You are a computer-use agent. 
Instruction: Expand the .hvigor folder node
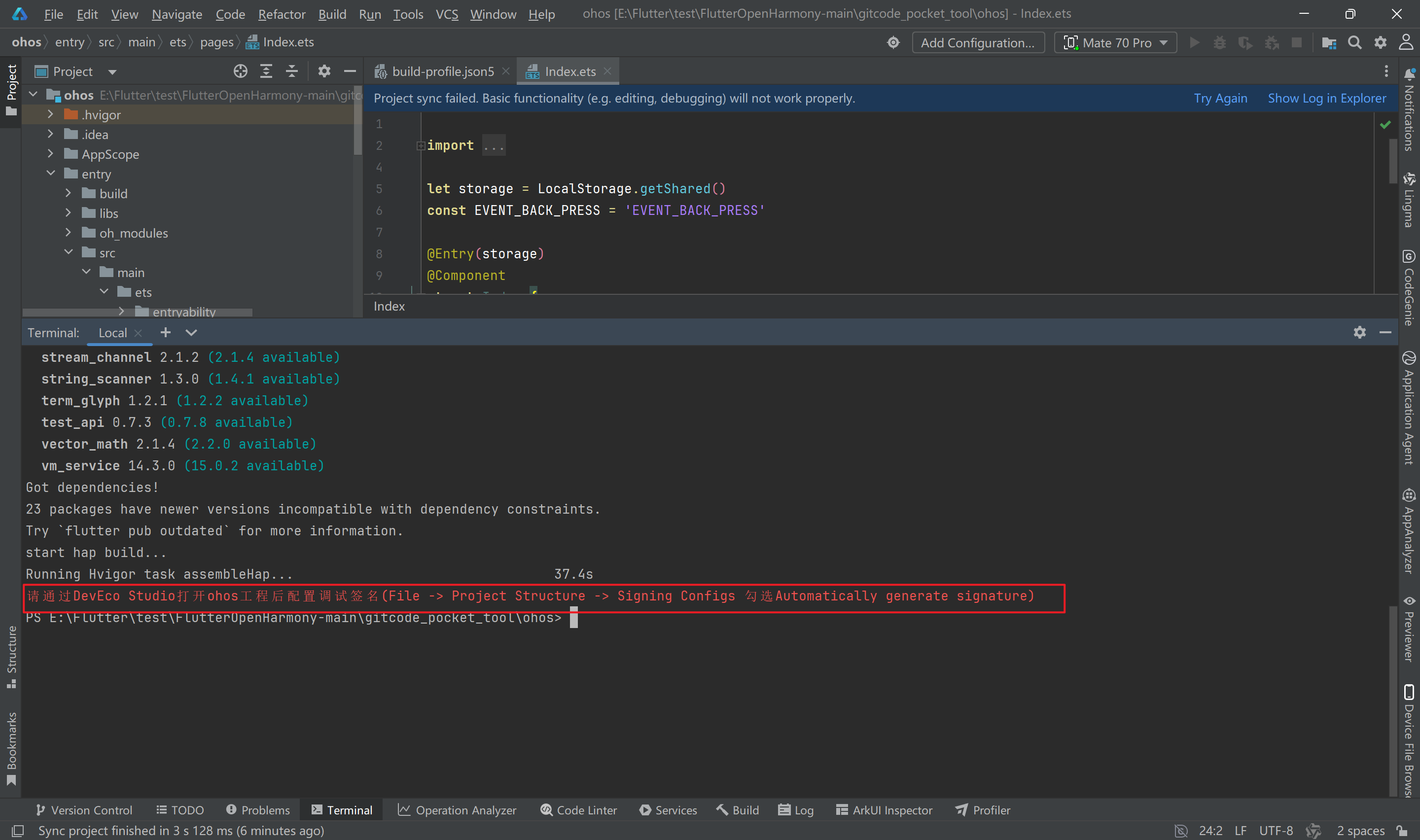tap(50, 114)
